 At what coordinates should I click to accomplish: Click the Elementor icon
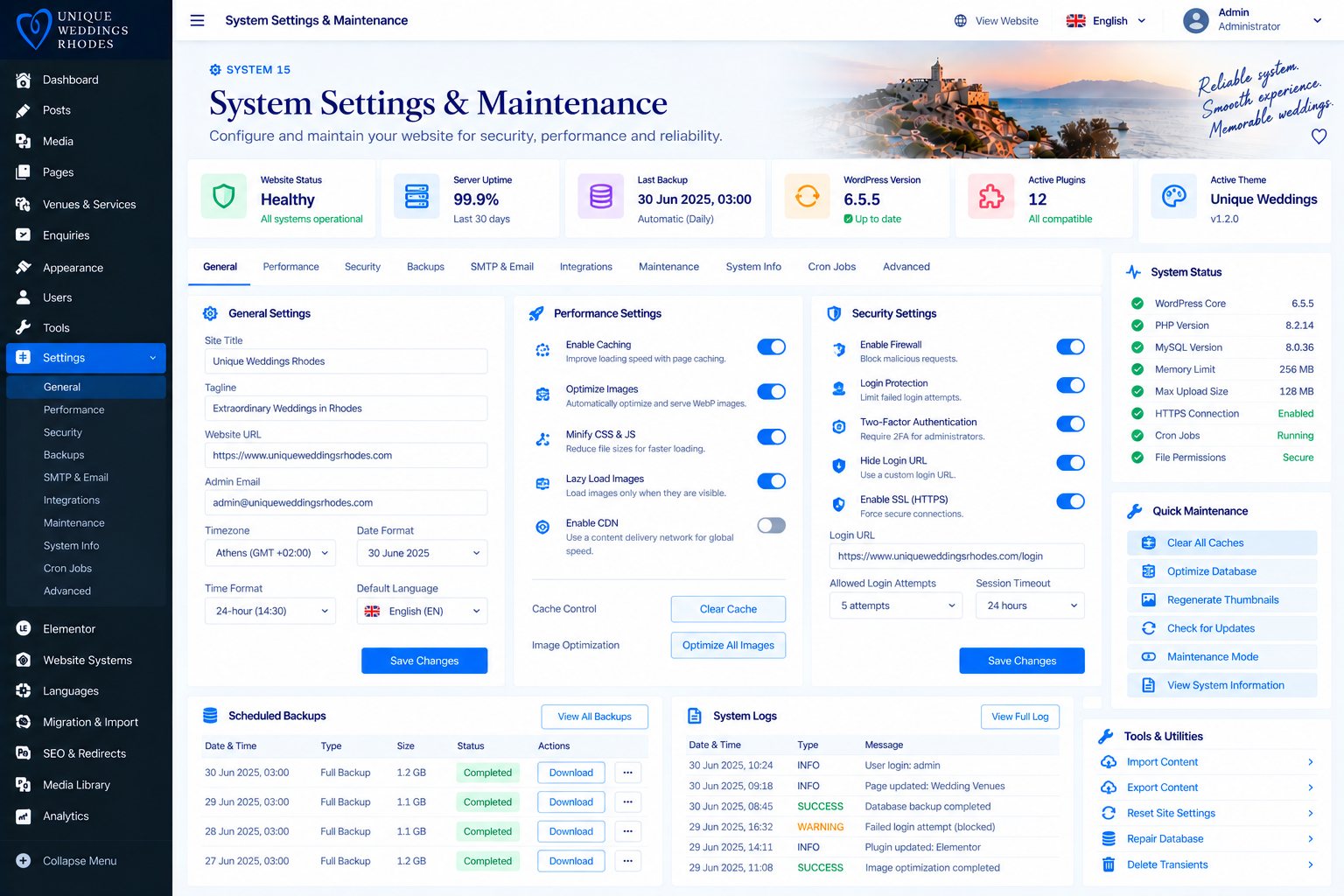24,629
